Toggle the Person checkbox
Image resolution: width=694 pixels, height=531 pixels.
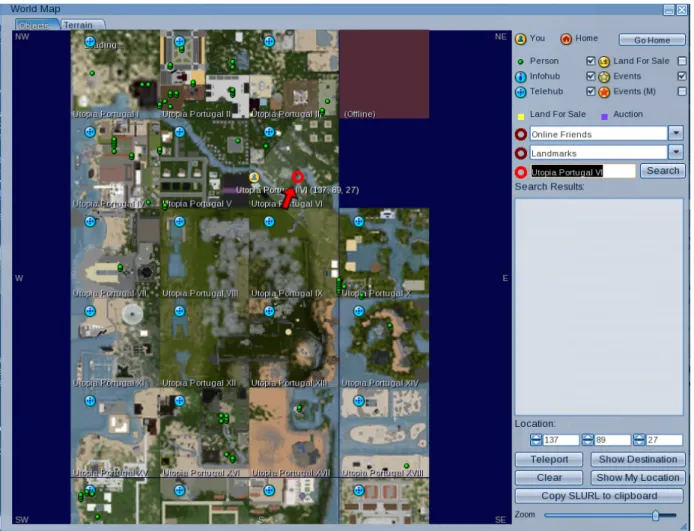coord(590,61)
